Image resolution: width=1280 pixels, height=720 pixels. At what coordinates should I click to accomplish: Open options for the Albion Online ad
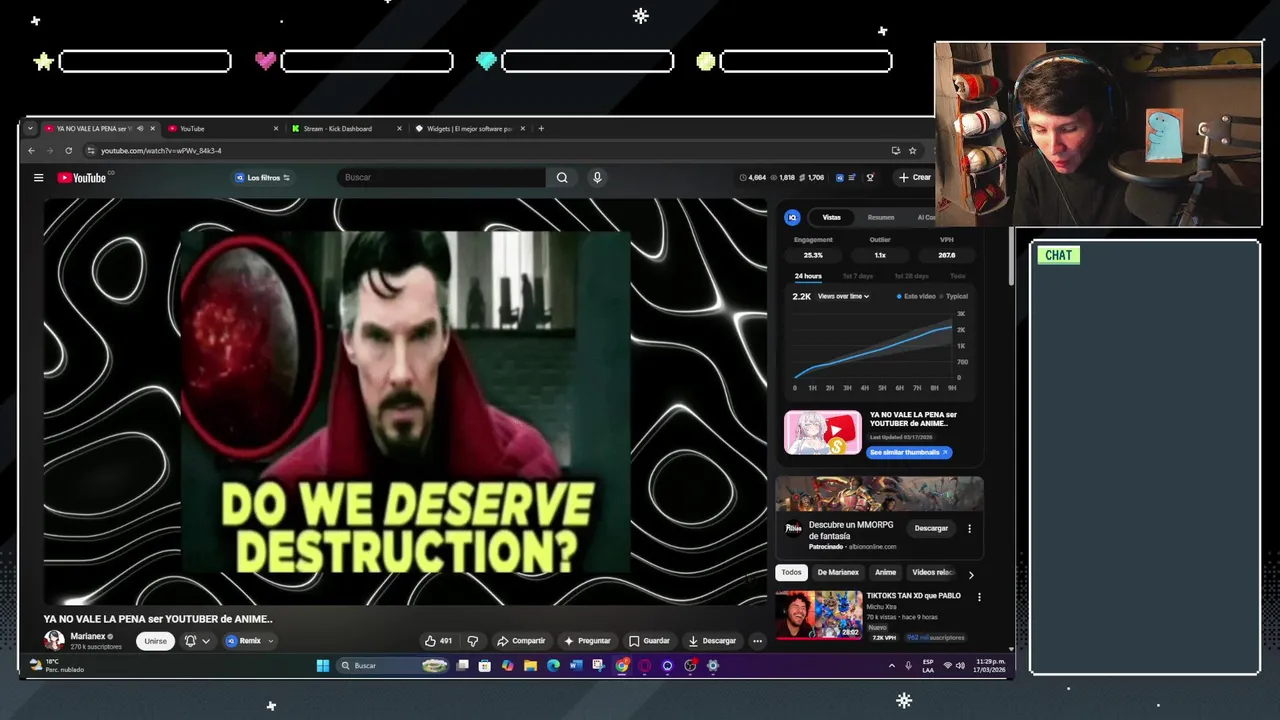pyautogui.click(x=969, y=528)
